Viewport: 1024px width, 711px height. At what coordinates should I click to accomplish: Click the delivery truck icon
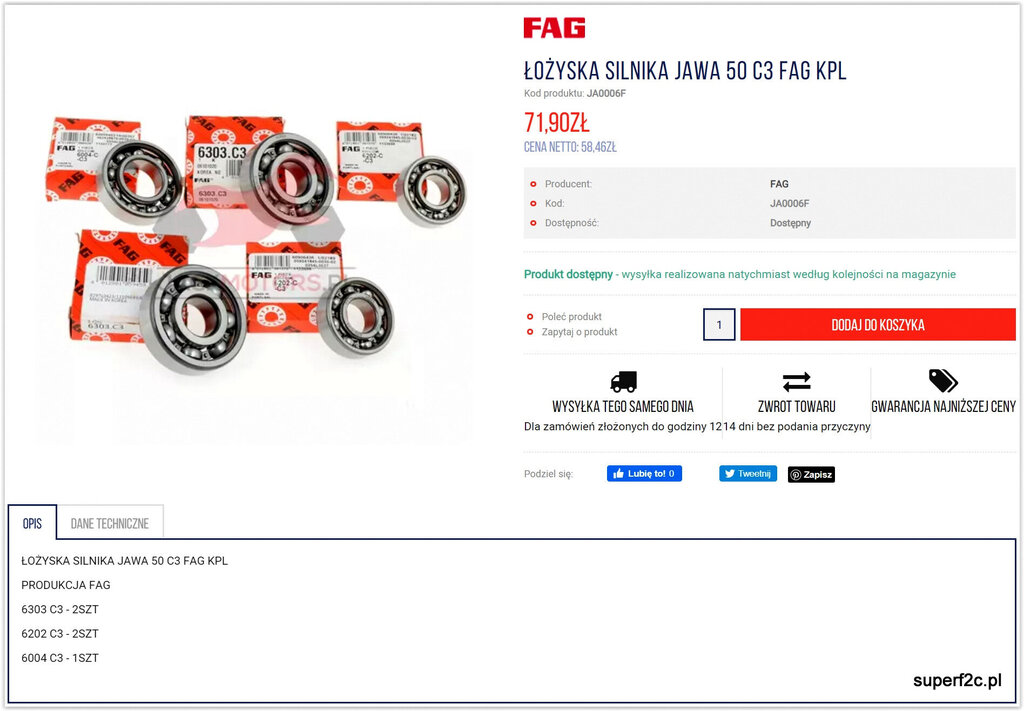[x=623, y=381]
